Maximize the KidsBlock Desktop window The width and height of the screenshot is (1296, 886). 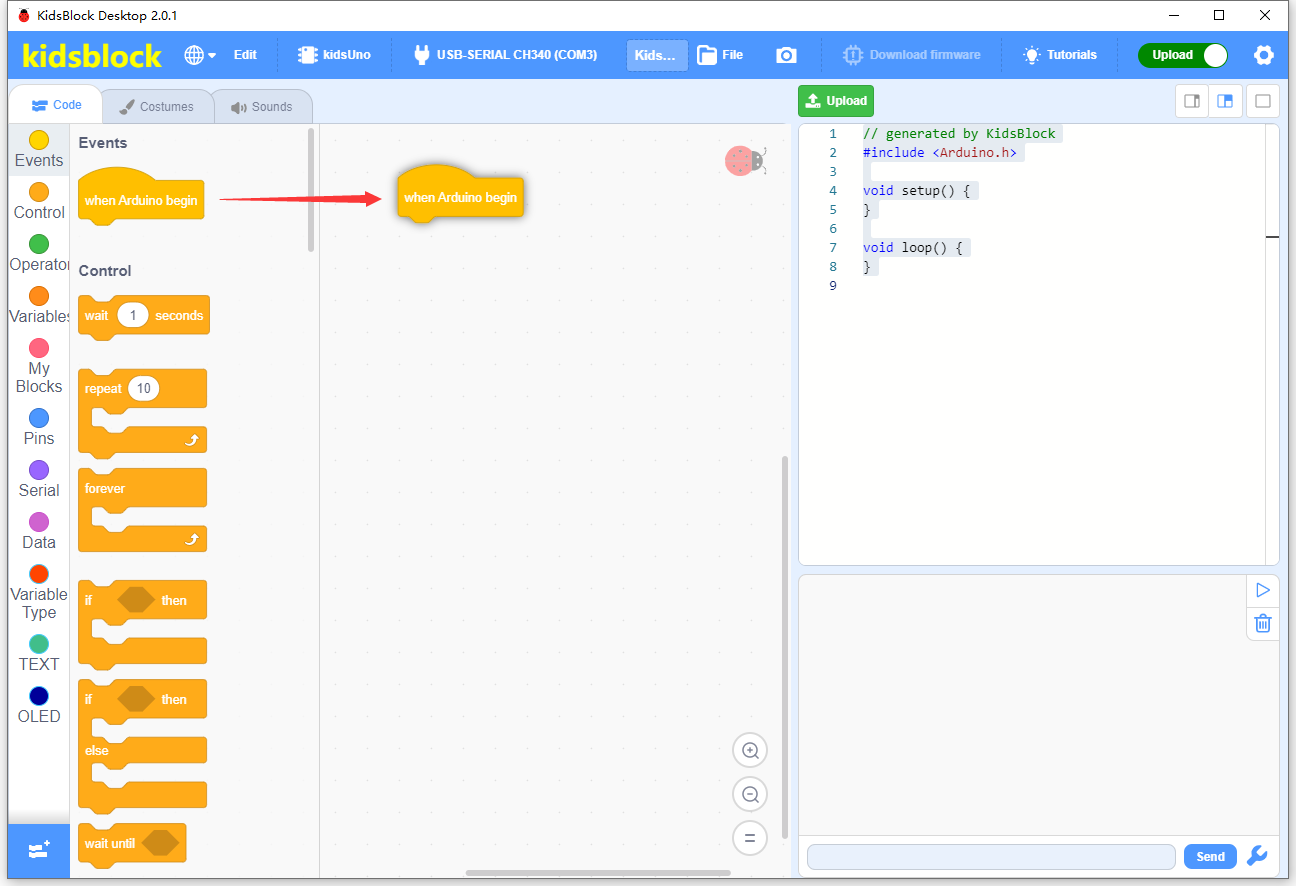[1219, 15]
